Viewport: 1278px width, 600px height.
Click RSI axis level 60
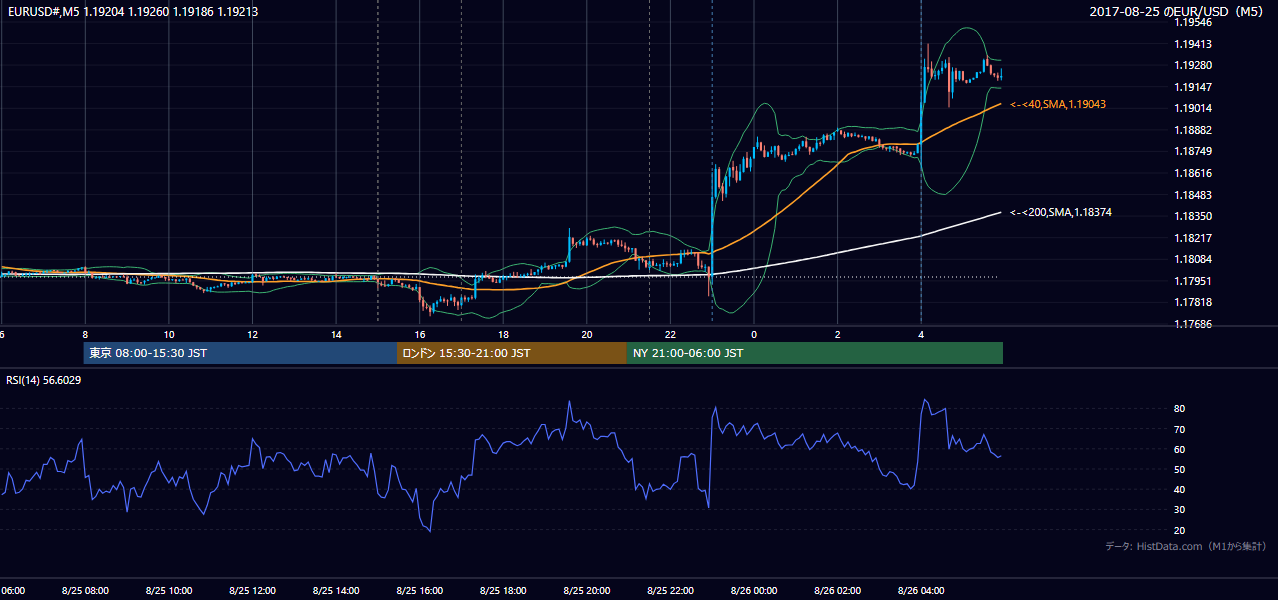[x=1179, y=449]
